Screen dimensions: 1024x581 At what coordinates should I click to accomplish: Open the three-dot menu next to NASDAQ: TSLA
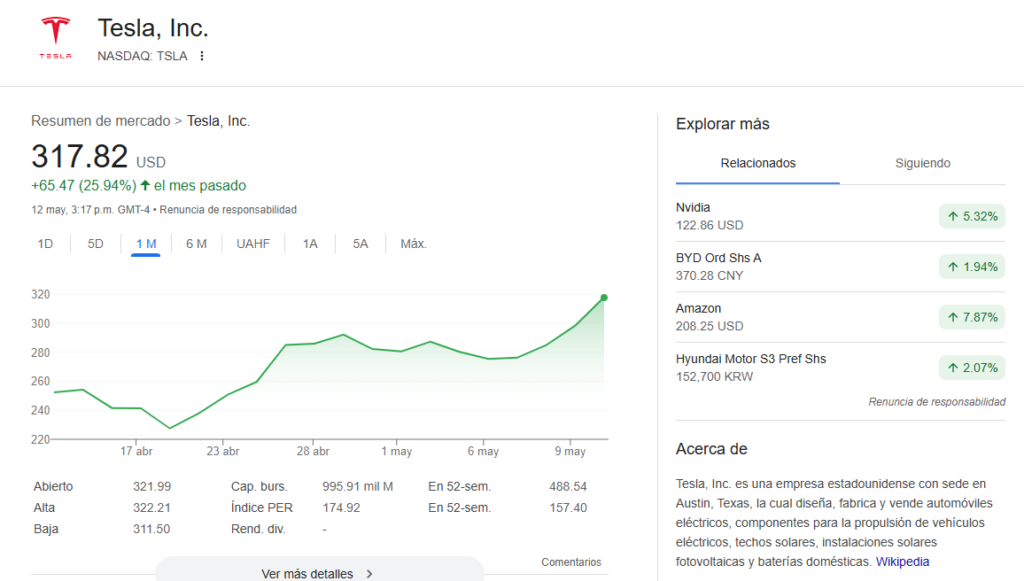[x=202, y=56]
